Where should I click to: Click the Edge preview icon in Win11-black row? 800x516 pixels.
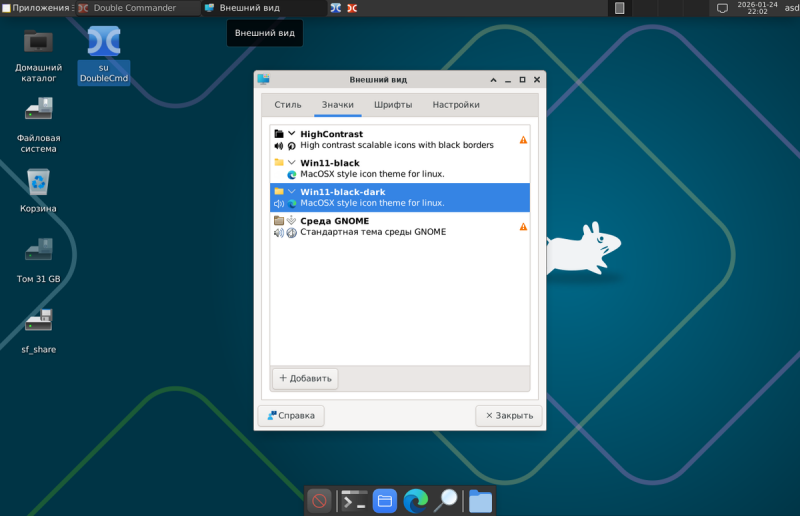pyautogui.click(x=292, y=175)
